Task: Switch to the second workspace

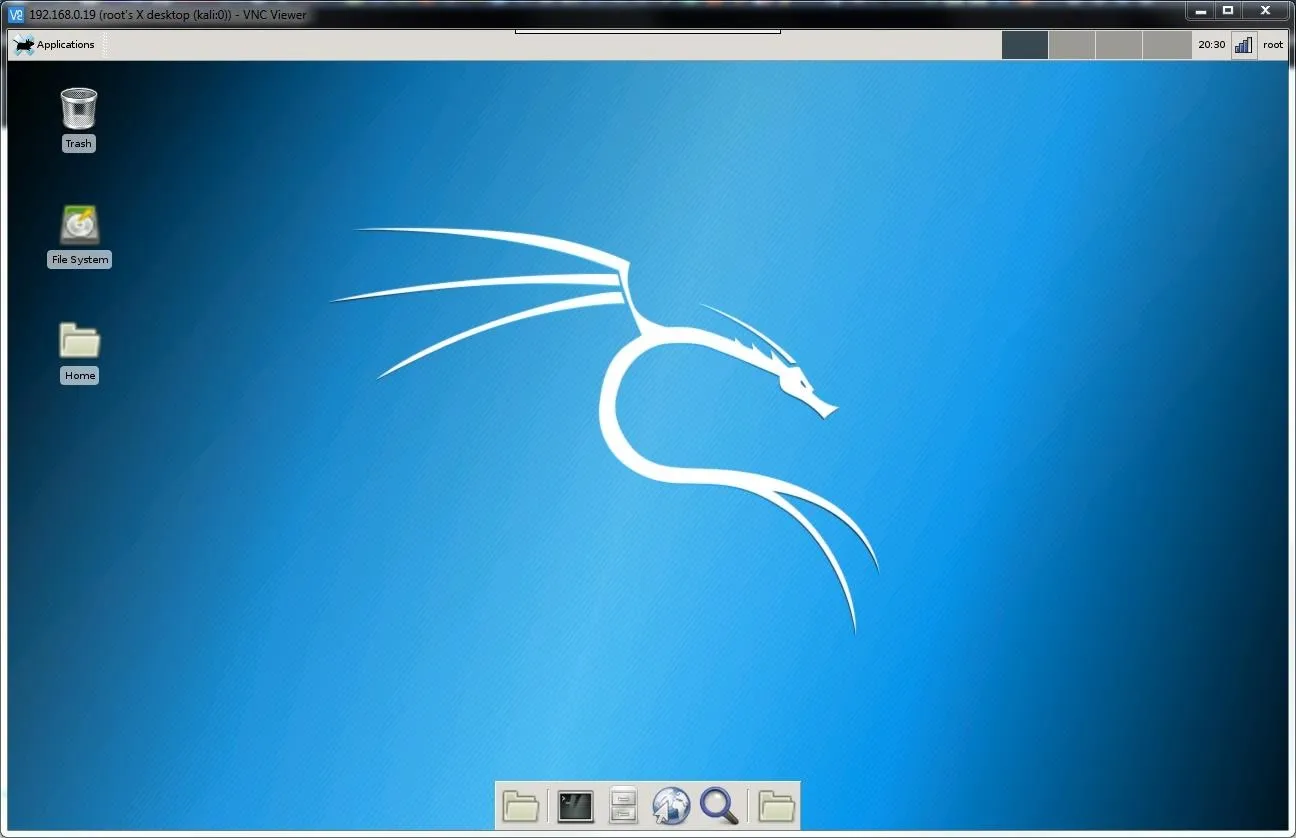Action: coord(1072,45)
